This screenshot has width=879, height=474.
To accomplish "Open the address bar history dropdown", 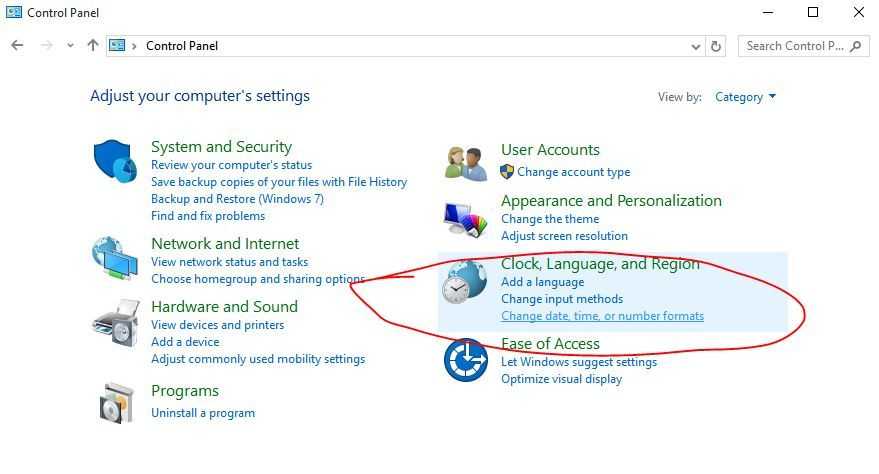I will coord(696,47).
